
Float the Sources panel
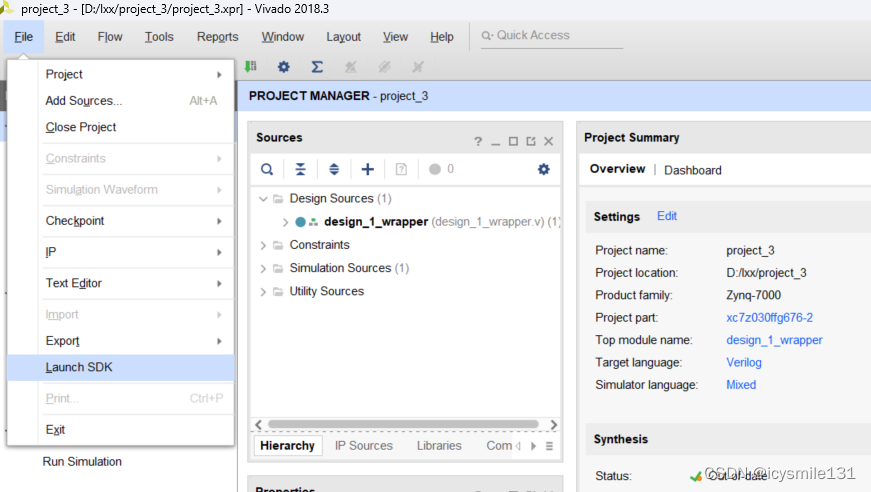coord(531,142)
